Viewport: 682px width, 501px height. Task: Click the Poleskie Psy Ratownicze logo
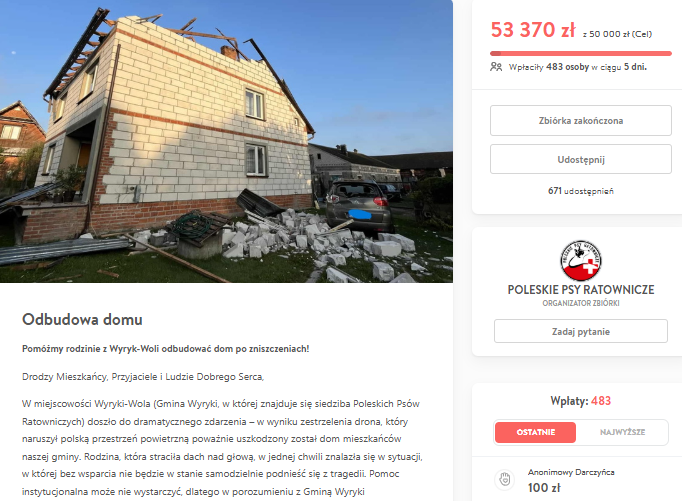[581, 261]
